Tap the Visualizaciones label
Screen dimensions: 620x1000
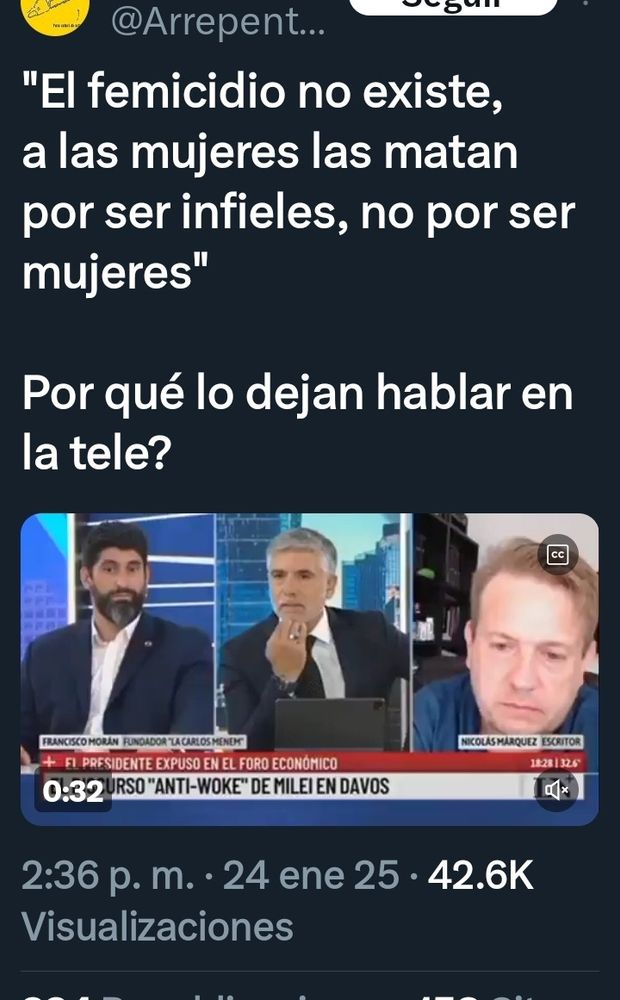coord(157,926)
